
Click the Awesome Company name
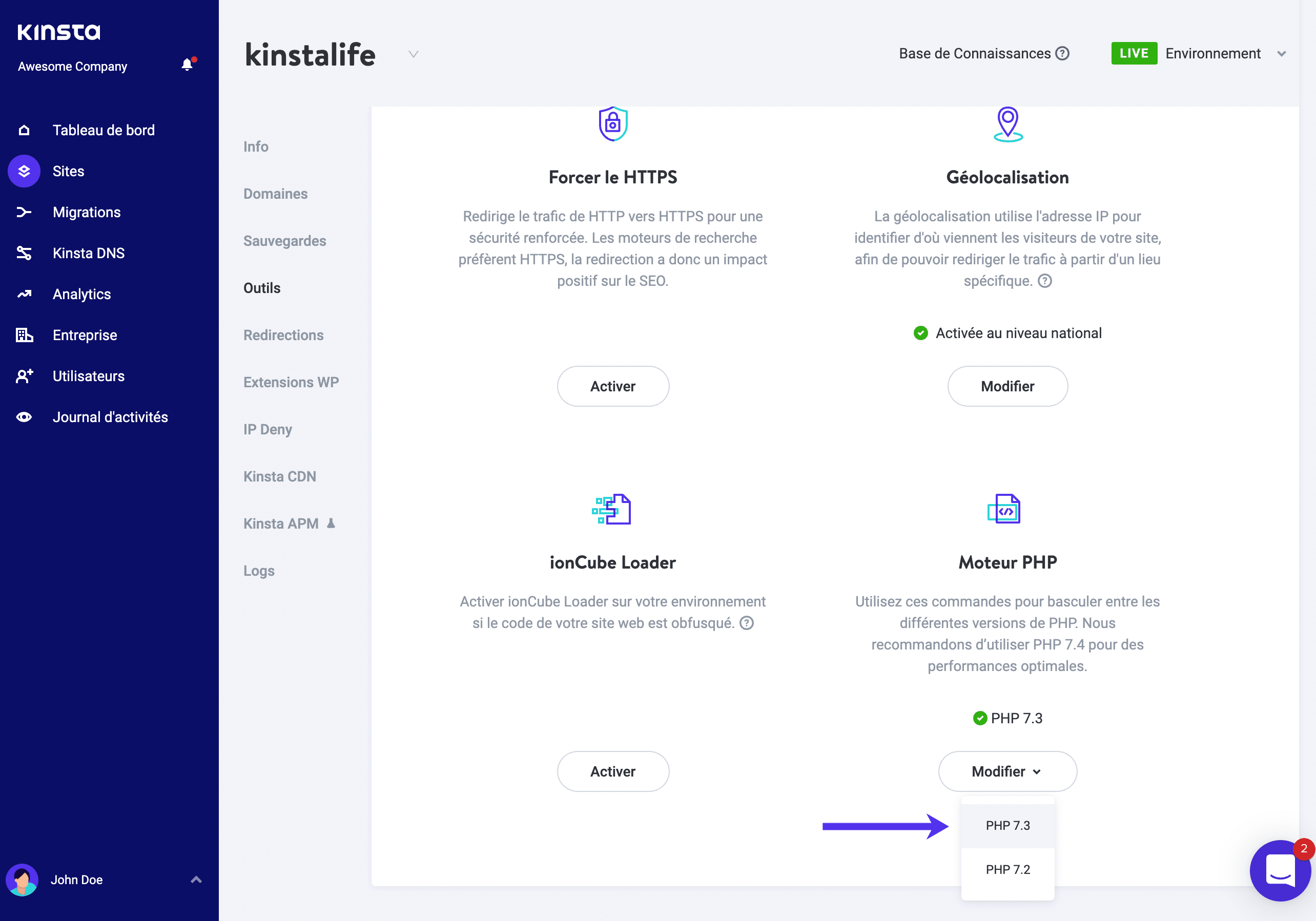(72, 67)
